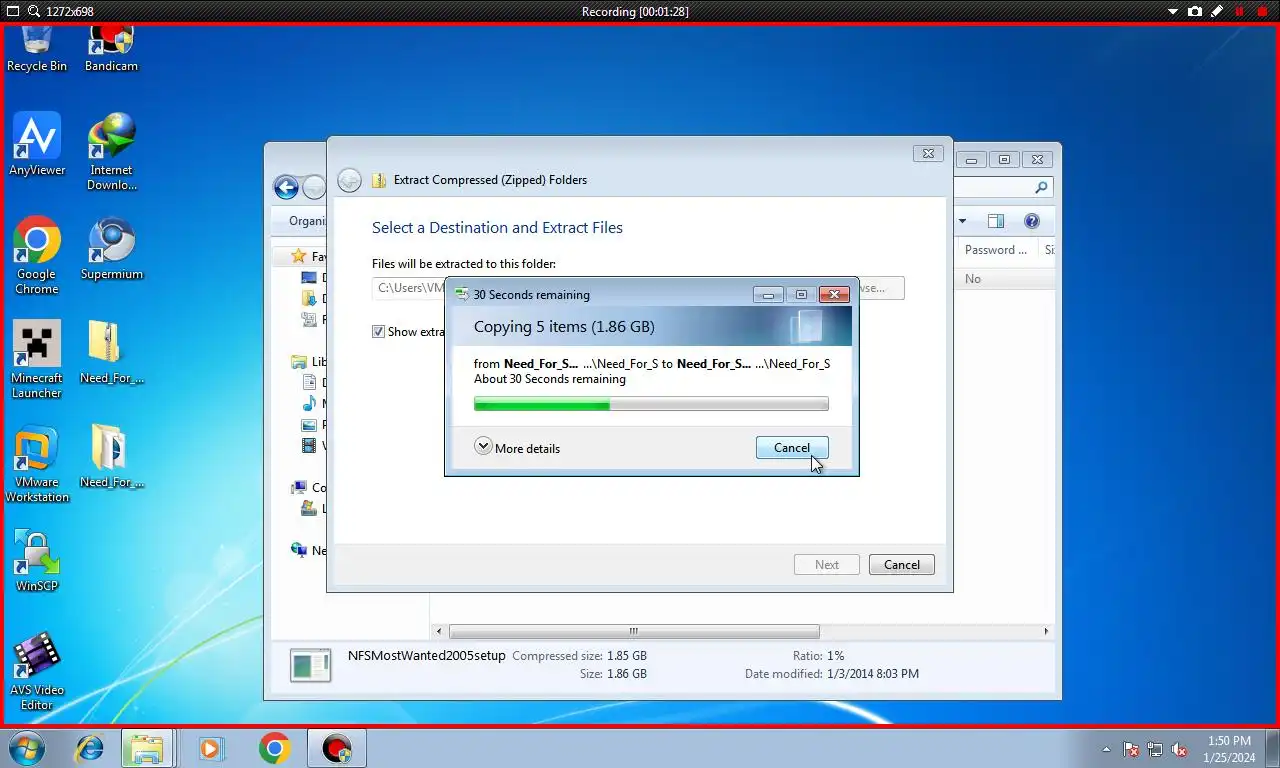Click 'Date modified: 1/3/2014 8:03 PM' text
Screen dimensions: 1280x768
click(x=832, y=674)
